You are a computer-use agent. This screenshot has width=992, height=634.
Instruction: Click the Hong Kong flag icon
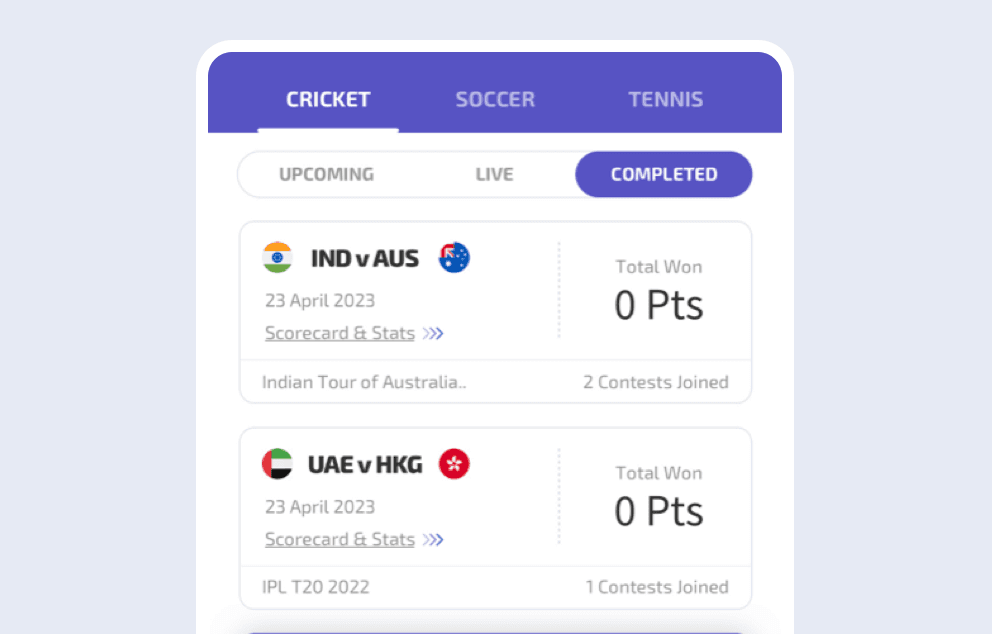[454, 463]
